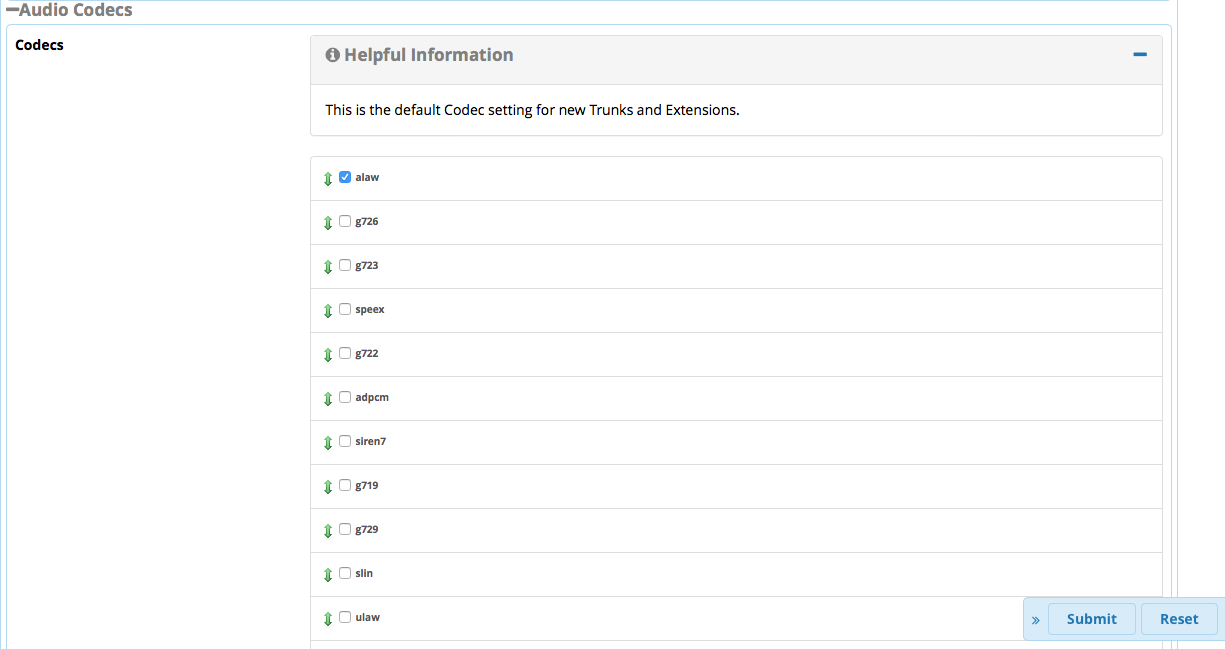Enable the g723 codec checkbox

(x=345, y=265)
